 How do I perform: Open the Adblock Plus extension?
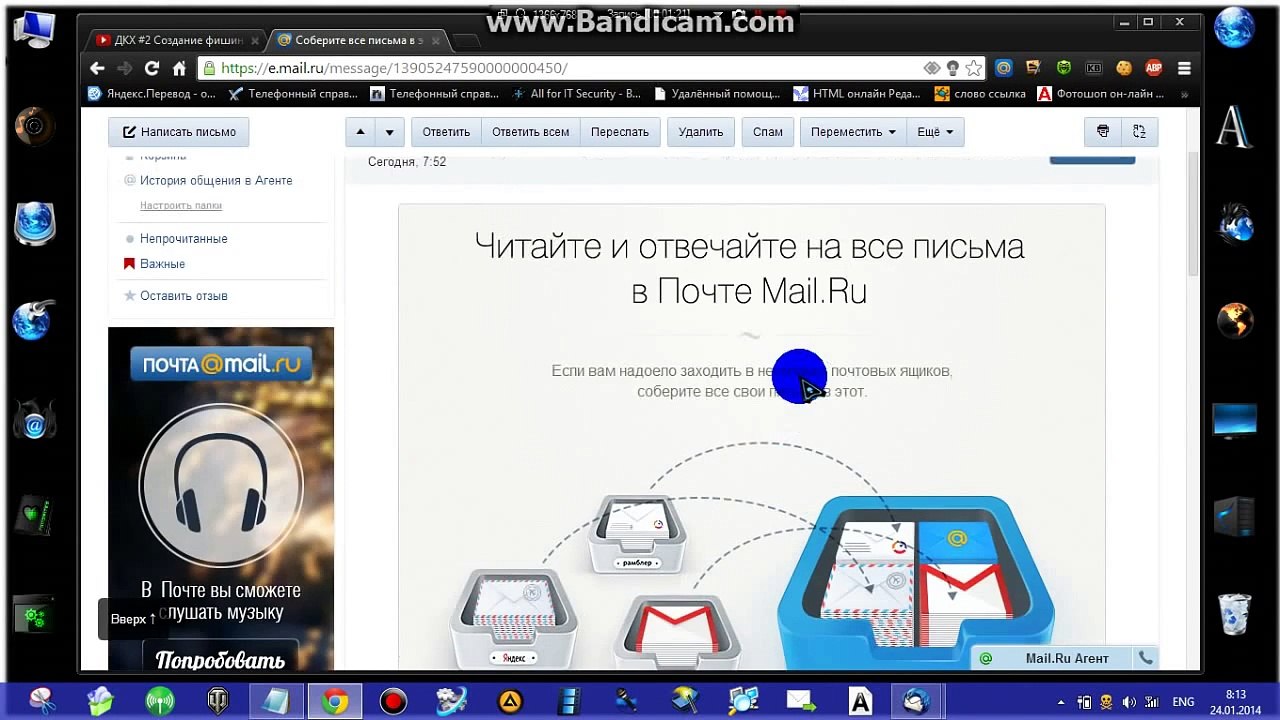[x=1154, y=68]
